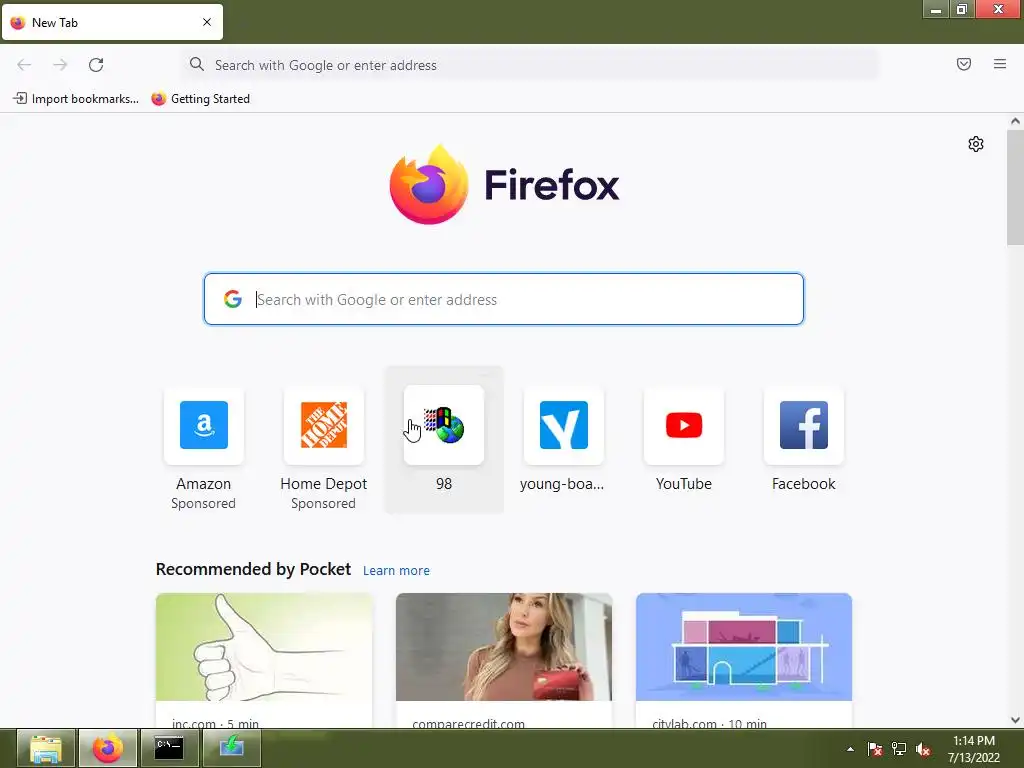Click scrollbar down arrow
This screenshot has width=1024, height=768.
[x=1015, y=720]
